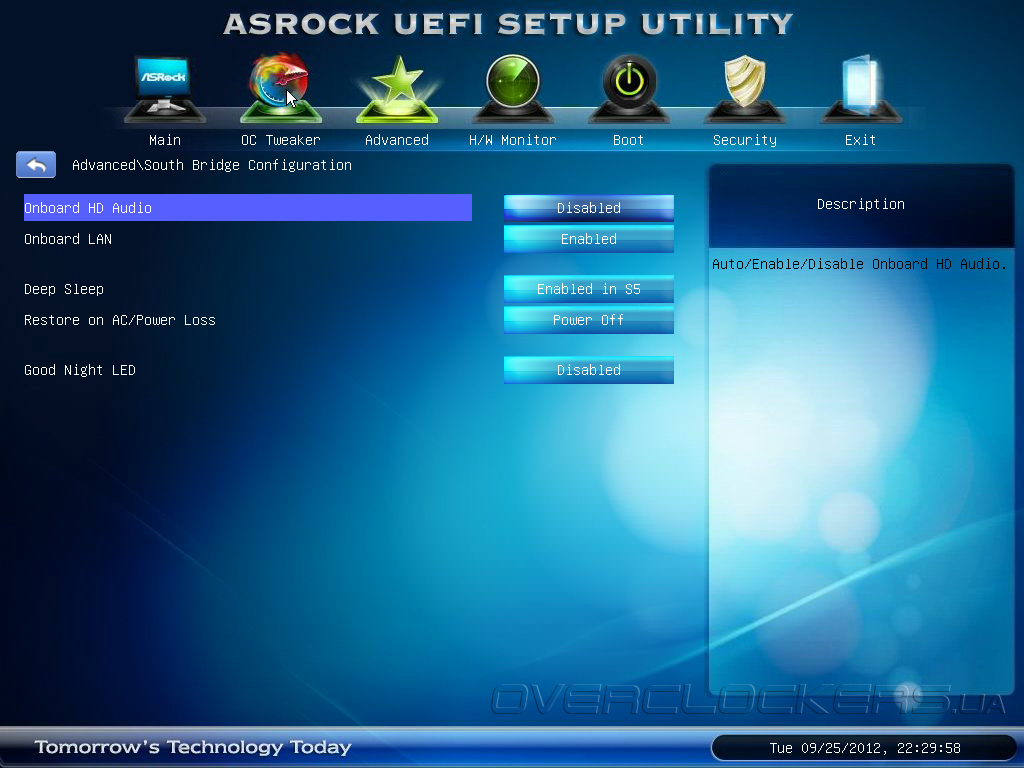Screen dimensions: 1024x768
Task: Click the date and time display
Action: [865, 748]
